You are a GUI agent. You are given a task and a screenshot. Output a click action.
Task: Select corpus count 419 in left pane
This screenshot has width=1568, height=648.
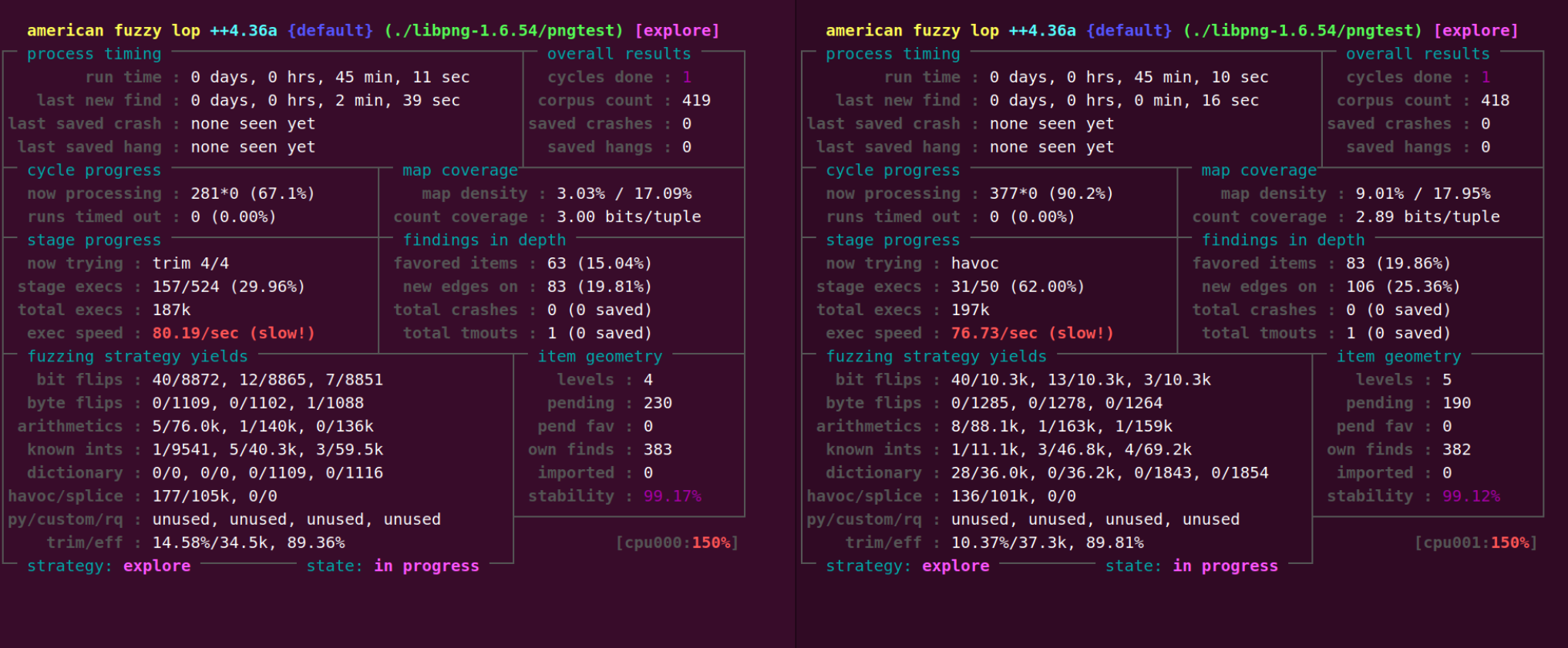(x=696, y=100)
